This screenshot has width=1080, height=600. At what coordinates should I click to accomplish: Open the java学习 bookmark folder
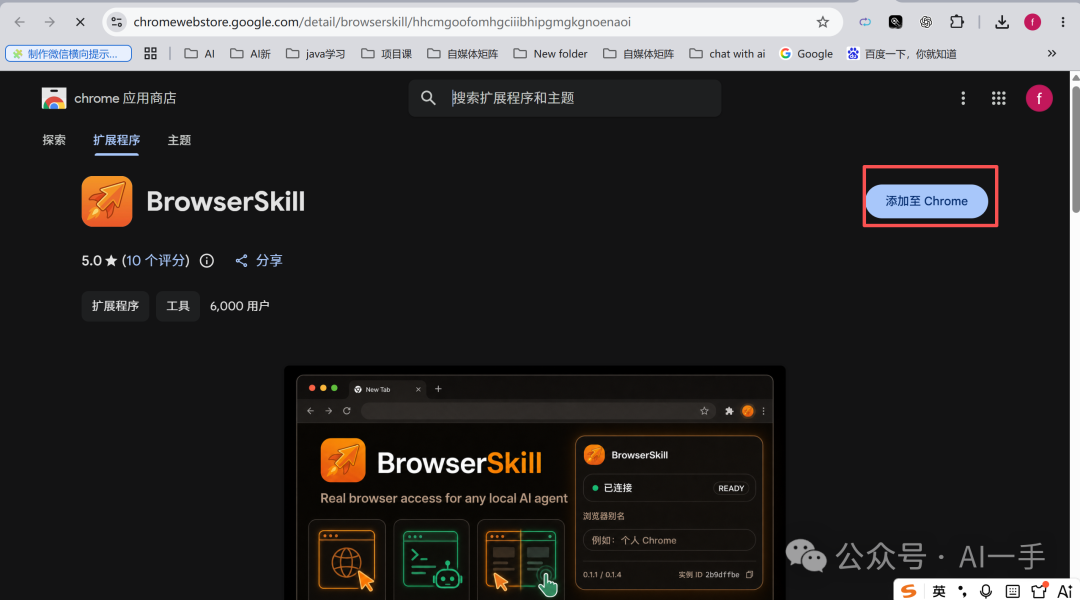pos(315,54)
